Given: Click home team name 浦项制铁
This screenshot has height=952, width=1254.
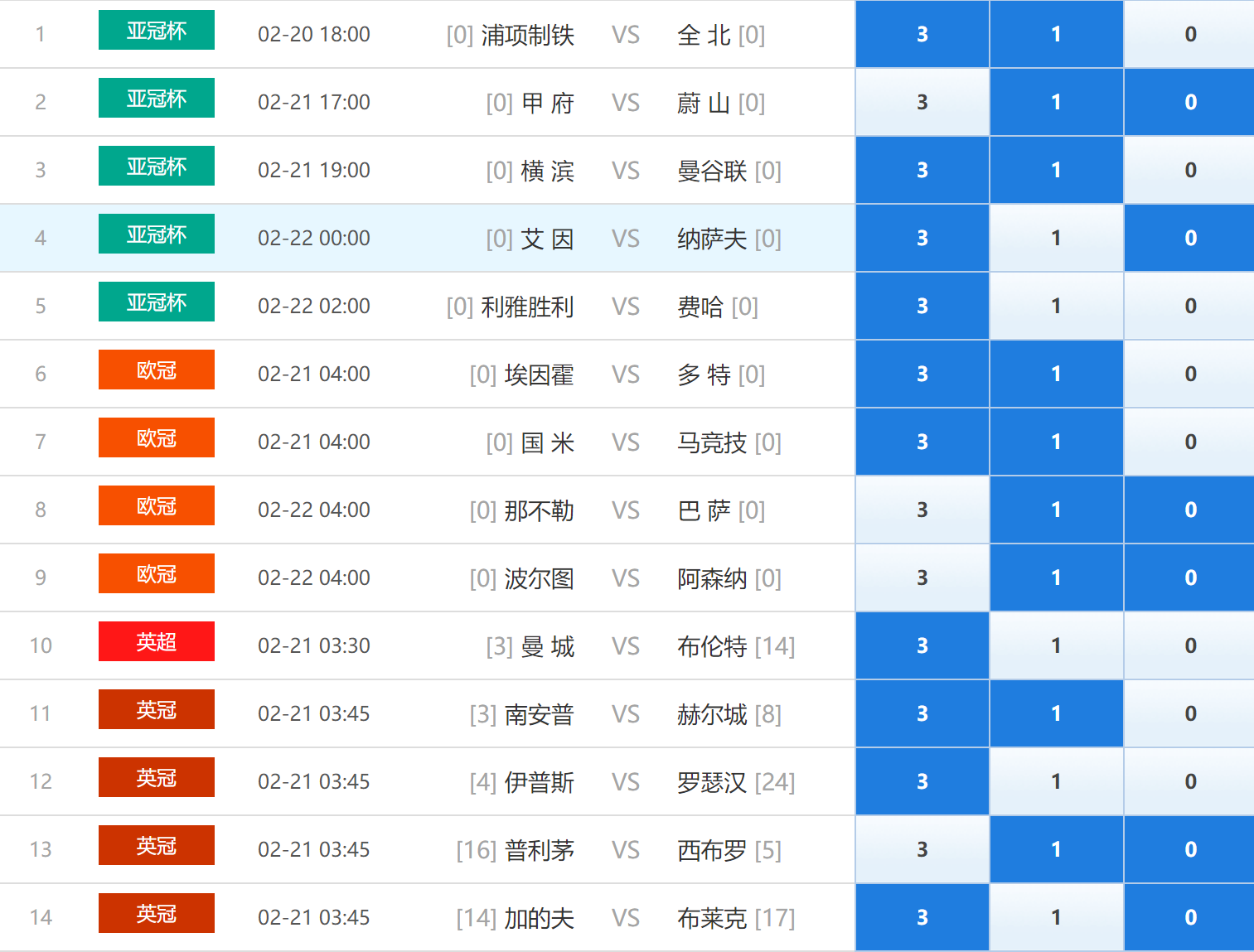Looking at the screenshot, I should pyautogui.click(x=527, y=35).
